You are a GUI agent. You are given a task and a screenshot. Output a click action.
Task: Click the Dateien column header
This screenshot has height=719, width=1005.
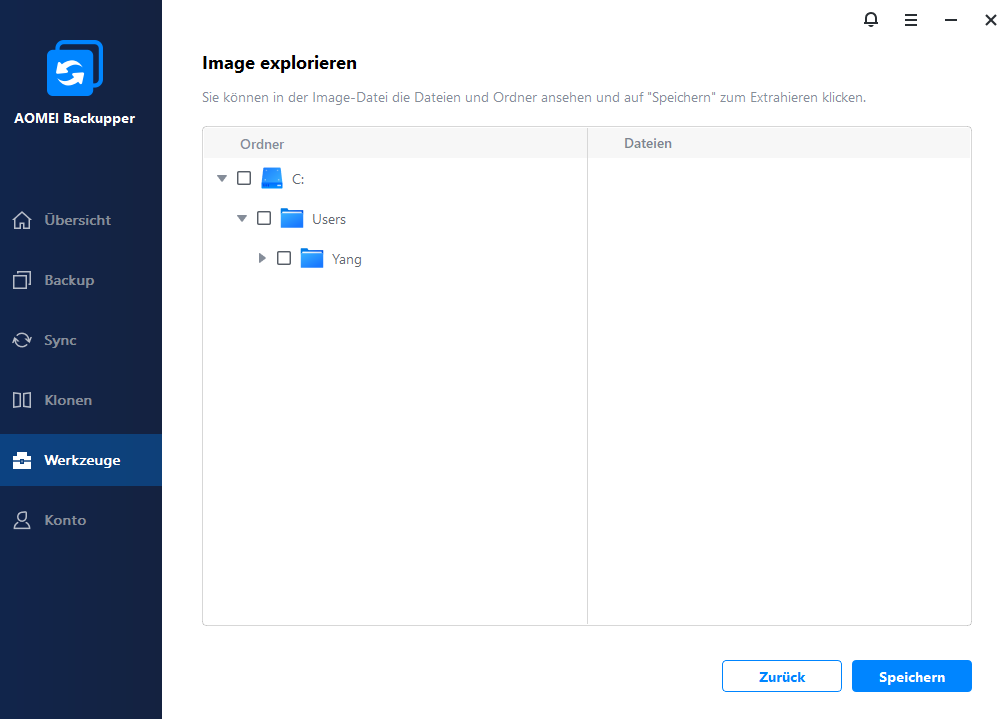[648, 143]
